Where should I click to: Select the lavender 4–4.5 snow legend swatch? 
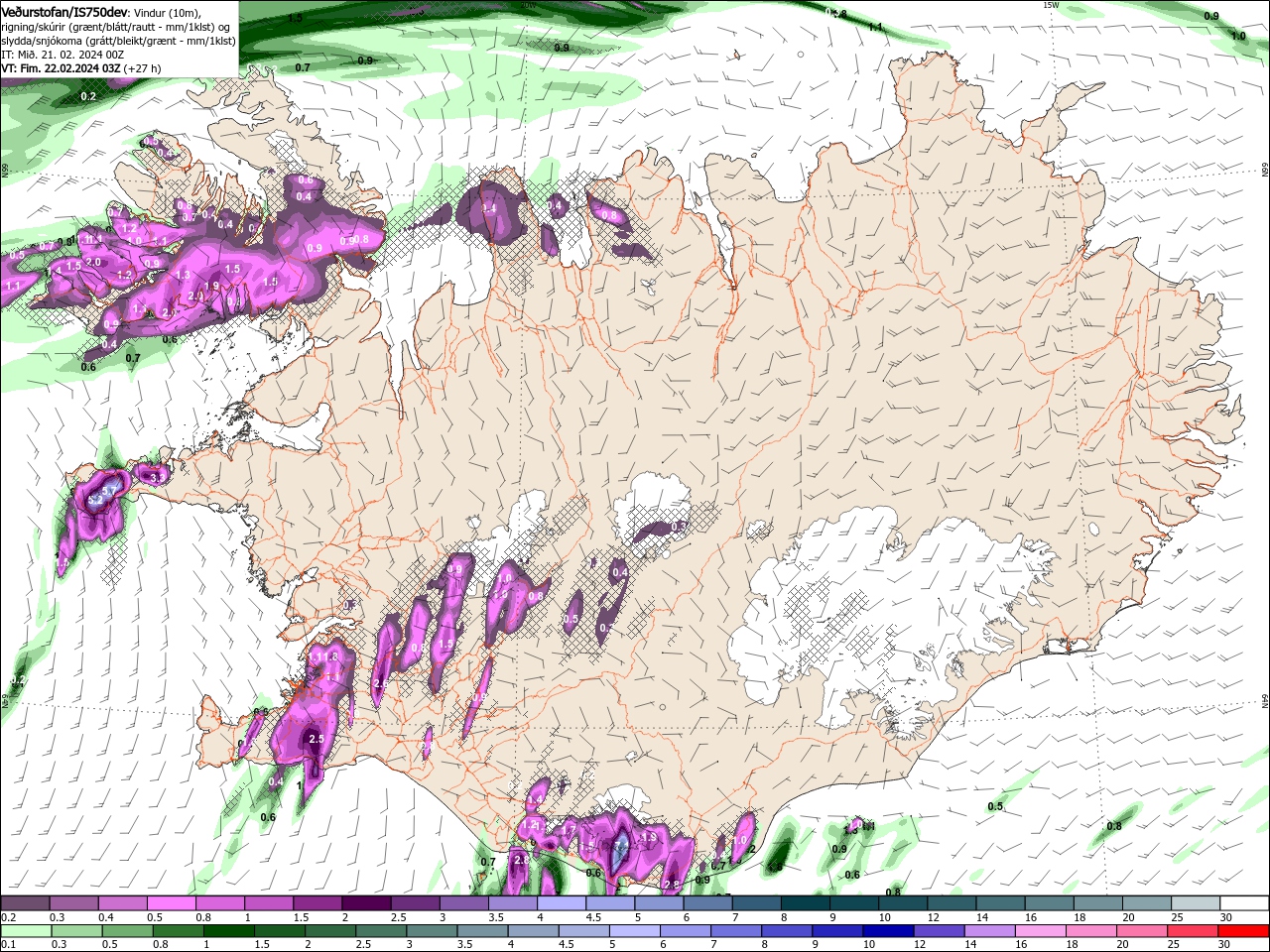[562, 903]
